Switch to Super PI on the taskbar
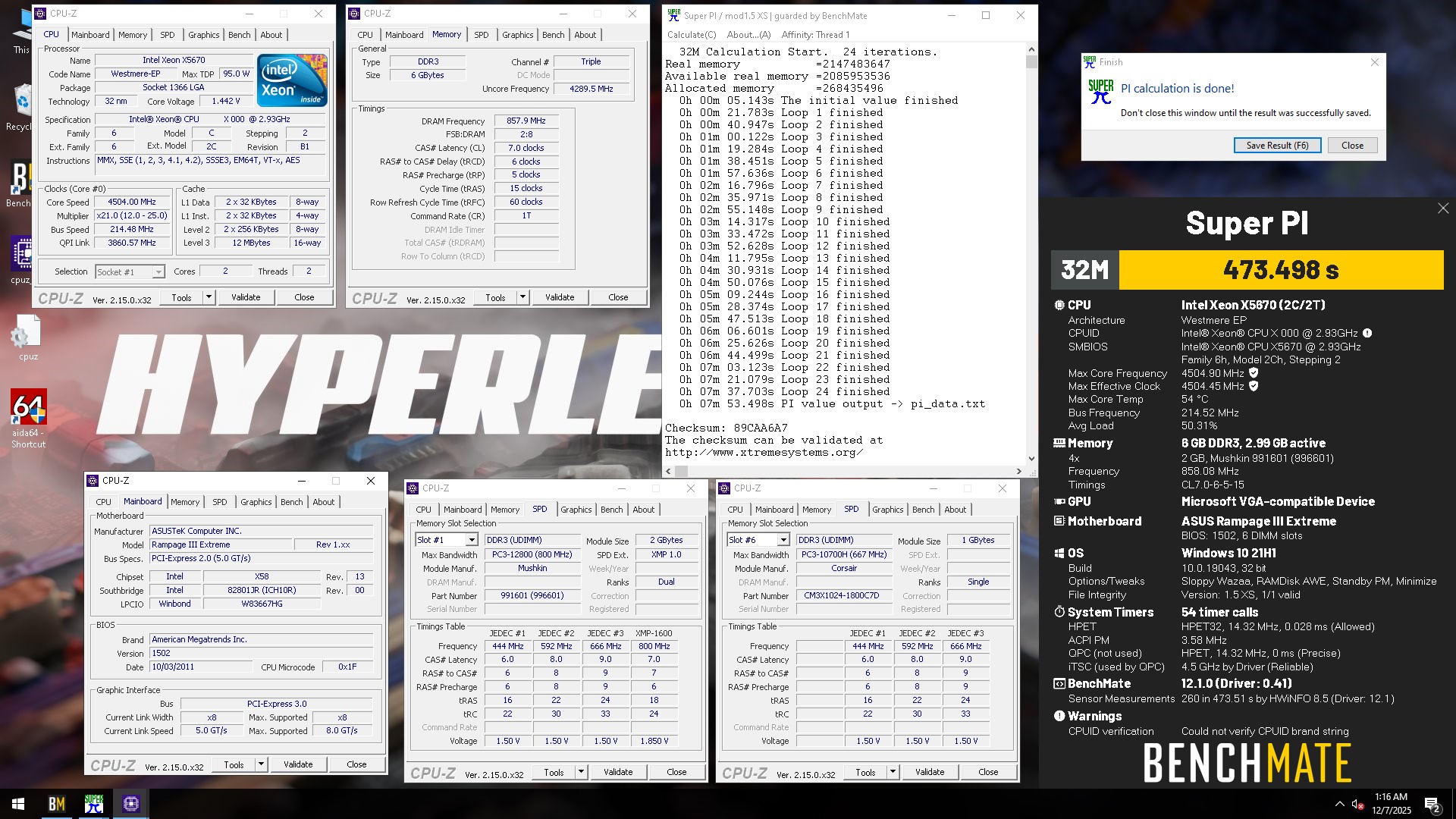Screen dimensions: 1456x819 click(x=94, y=804)
